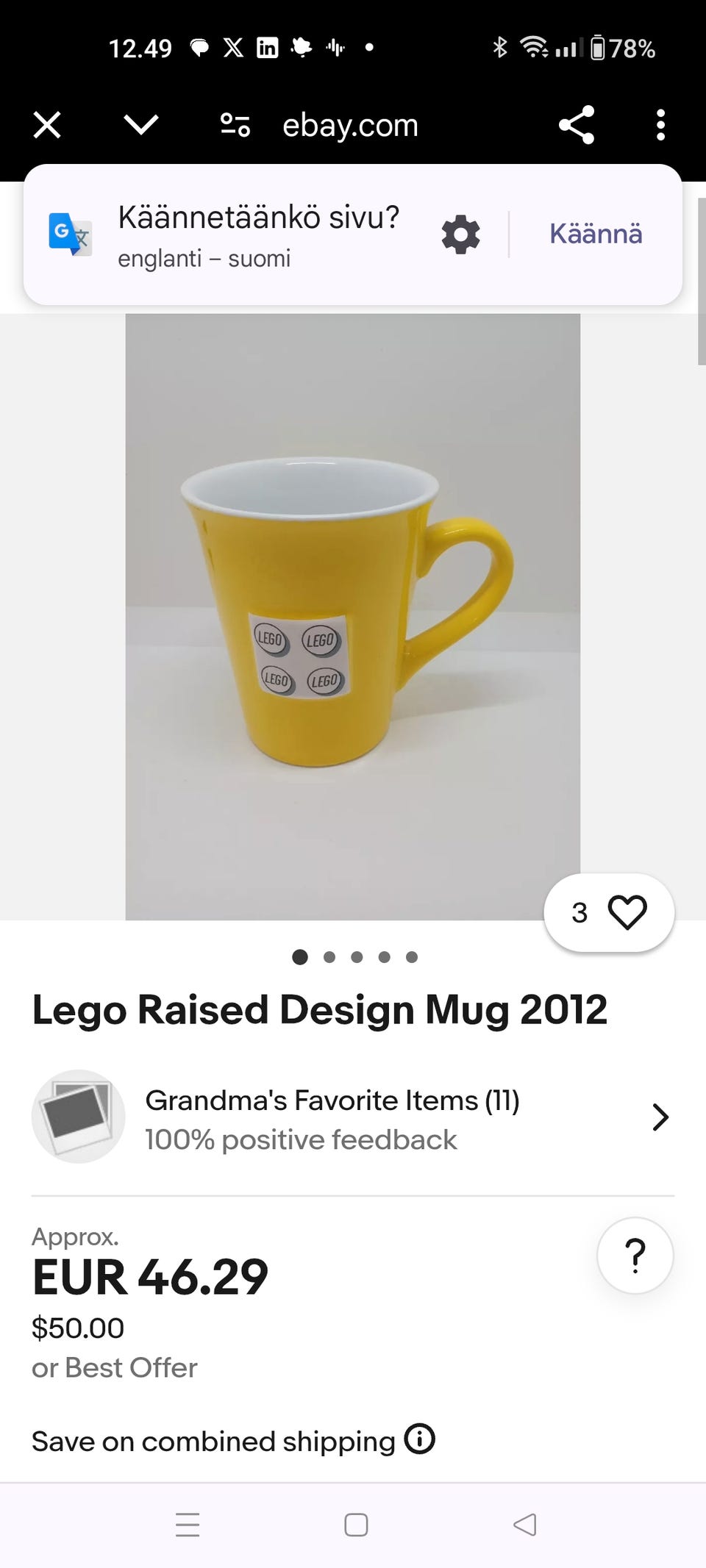Open the three-dot browser menu
706x1568 pixels.
660,125
